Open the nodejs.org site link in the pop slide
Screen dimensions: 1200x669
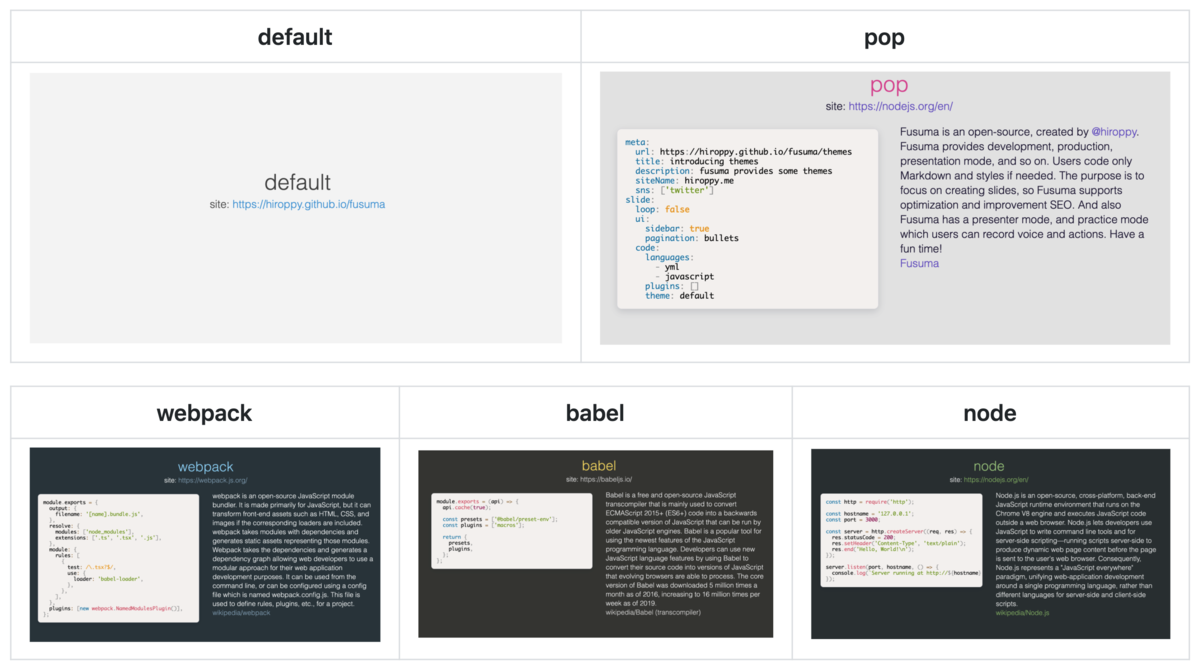click(x=900, y=106)
